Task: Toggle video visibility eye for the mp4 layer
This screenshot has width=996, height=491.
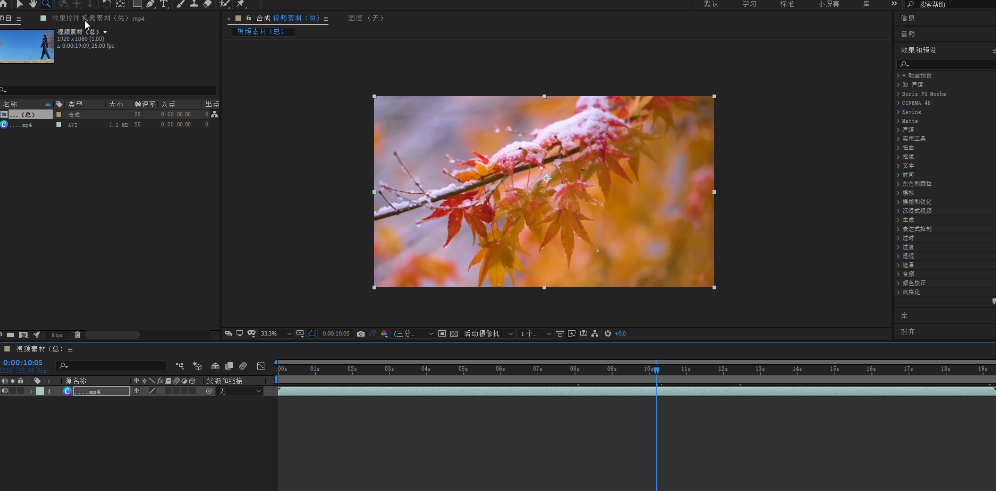Action: pos(4,391)
